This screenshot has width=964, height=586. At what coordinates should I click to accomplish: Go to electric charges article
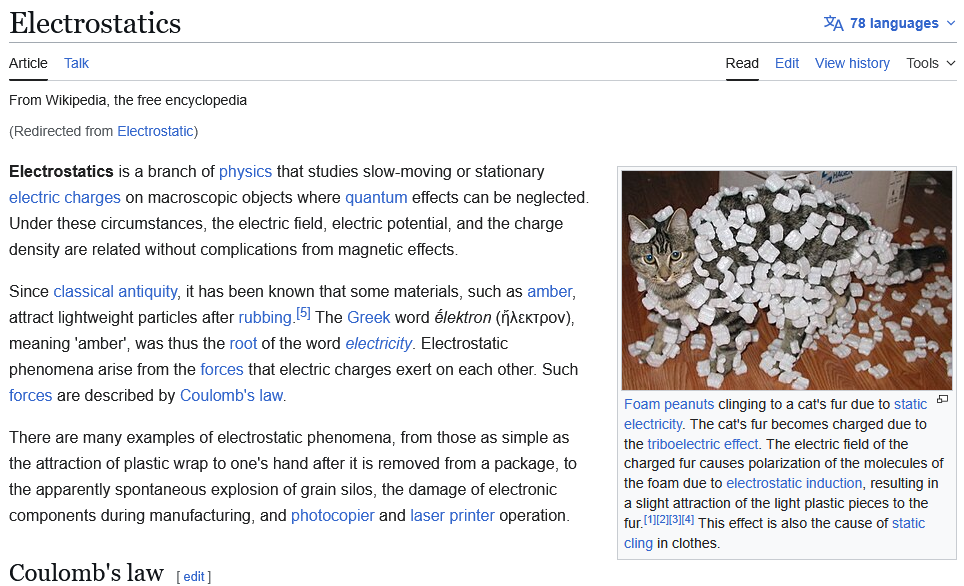(65, 197)
